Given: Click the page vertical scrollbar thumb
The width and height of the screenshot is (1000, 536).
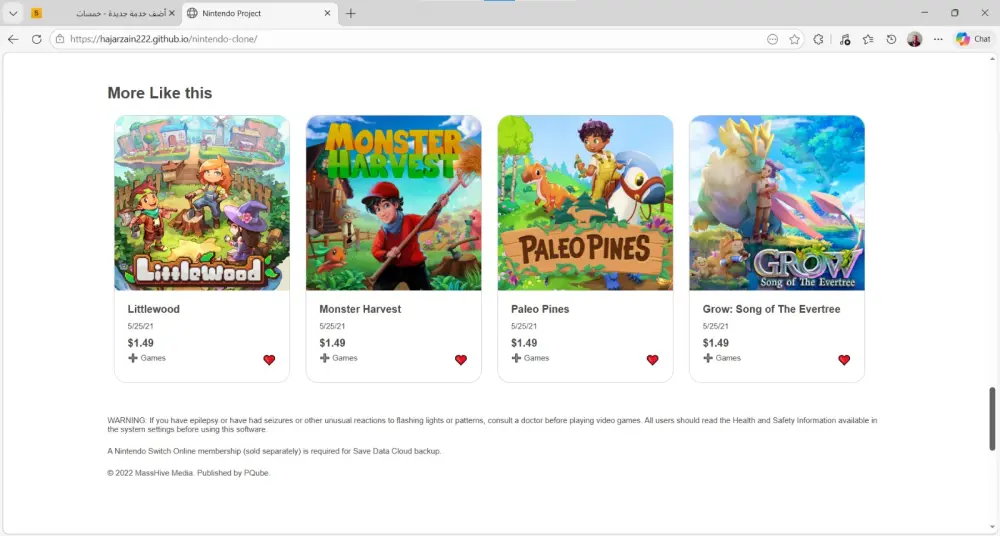Looking at the screenshot, I should (992, 419).
